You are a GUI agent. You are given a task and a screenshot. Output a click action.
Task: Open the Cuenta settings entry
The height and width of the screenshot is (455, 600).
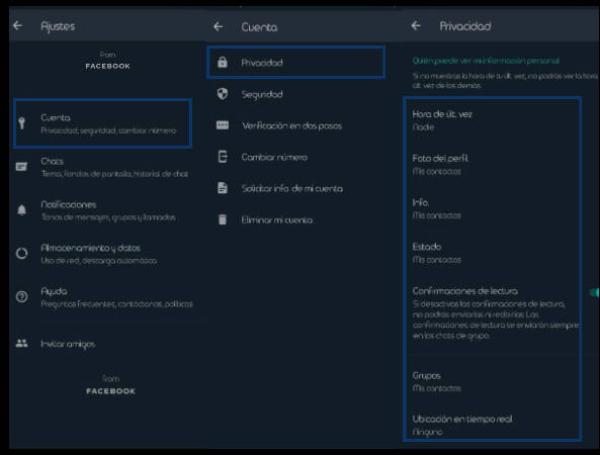103,123
